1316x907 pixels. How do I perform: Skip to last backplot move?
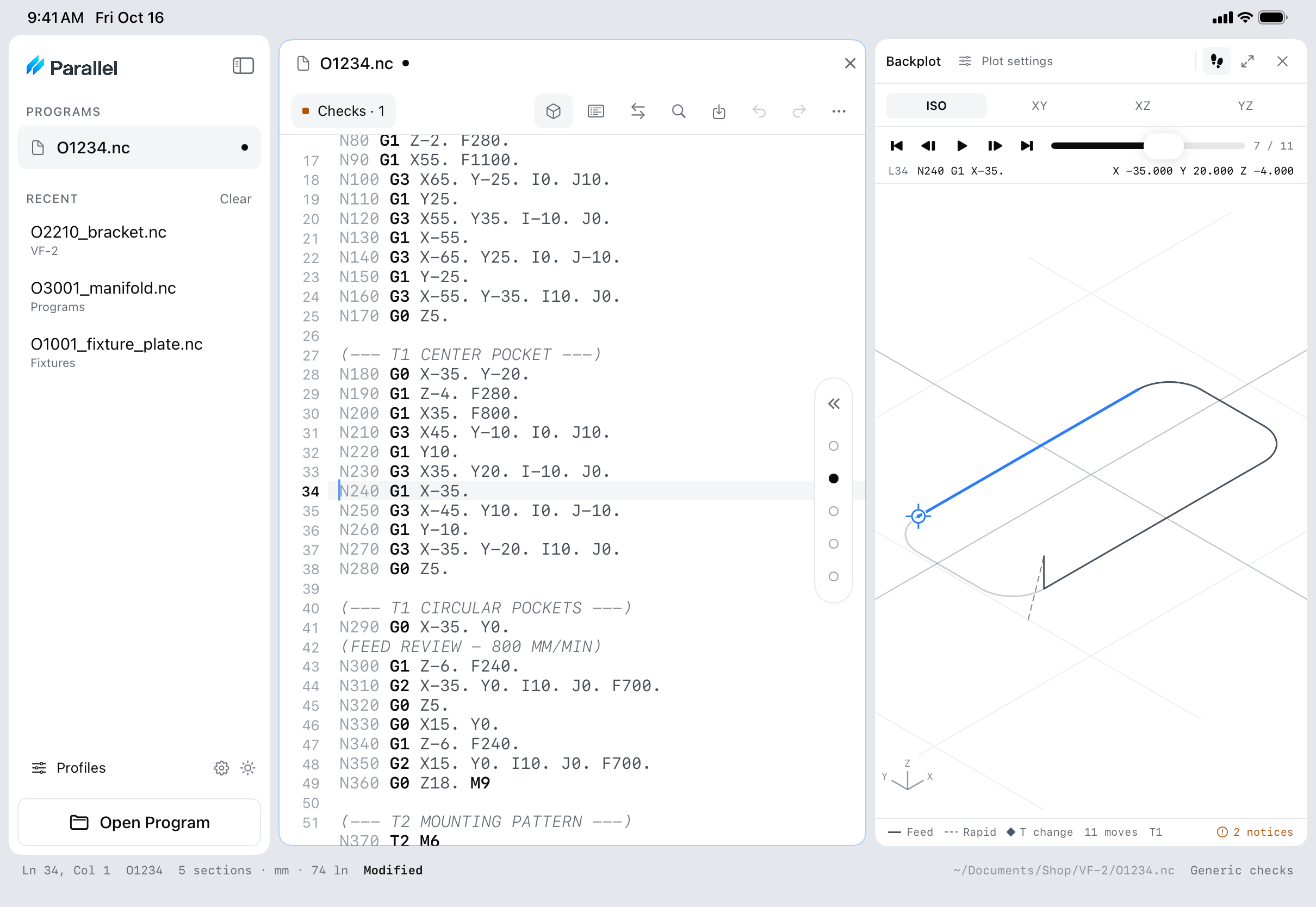[1027, 146]
